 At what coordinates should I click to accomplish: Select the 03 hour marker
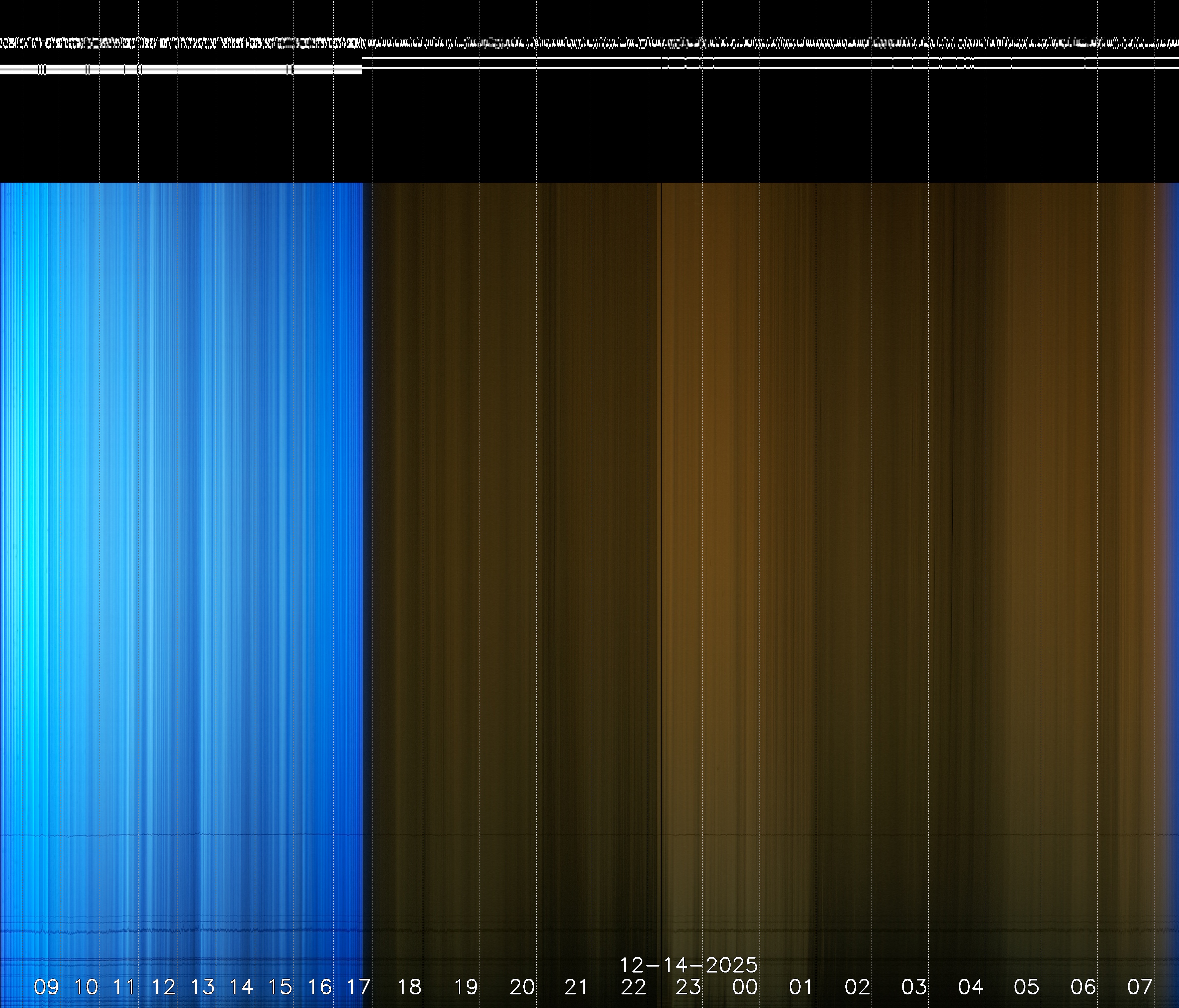coord(914,987)
